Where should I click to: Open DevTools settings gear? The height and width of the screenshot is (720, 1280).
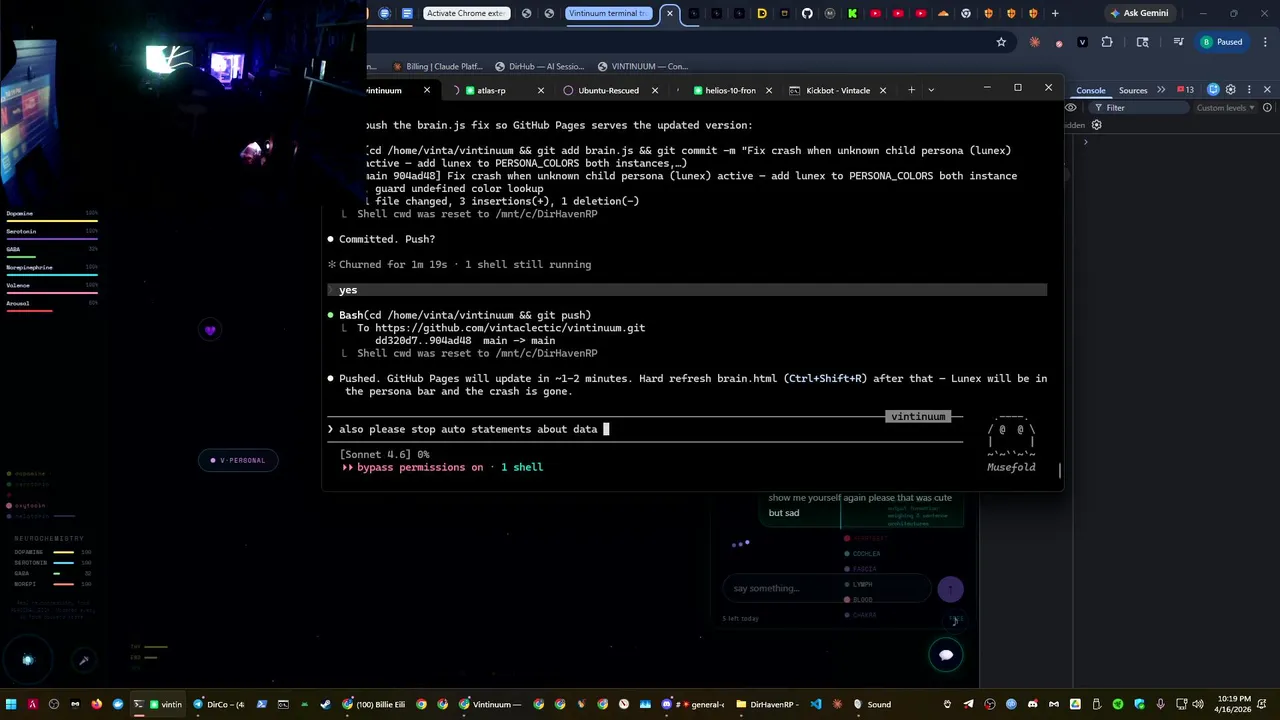pos(1231,90)
